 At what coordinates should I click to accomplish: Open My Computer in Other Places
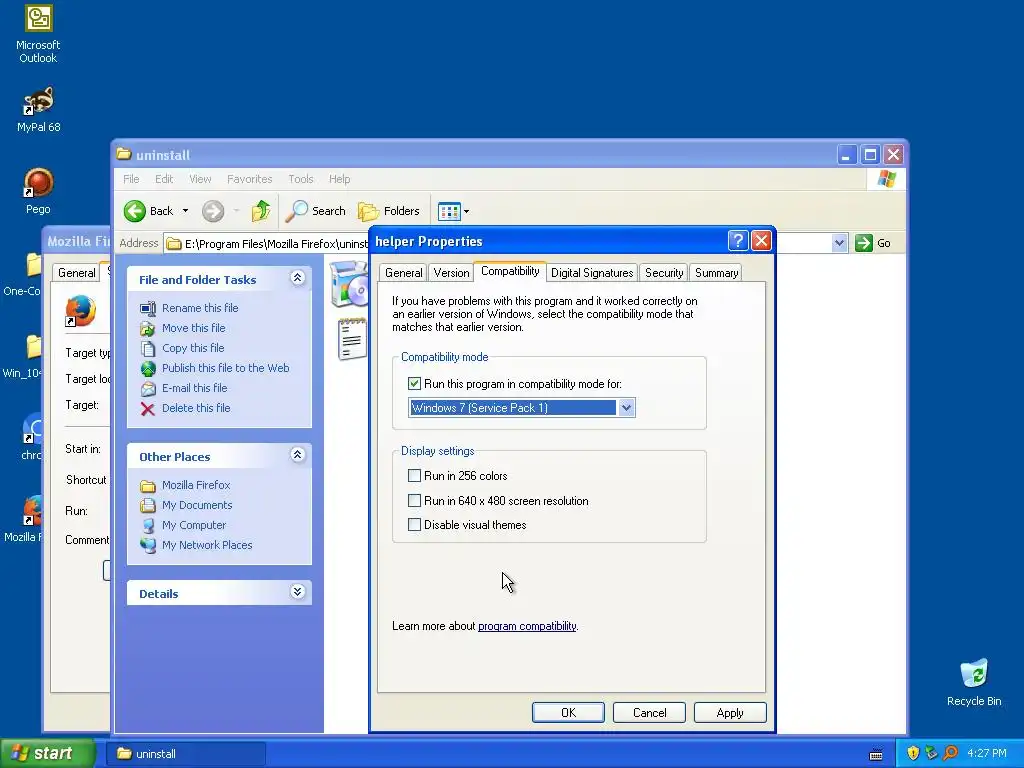[193, 525]
